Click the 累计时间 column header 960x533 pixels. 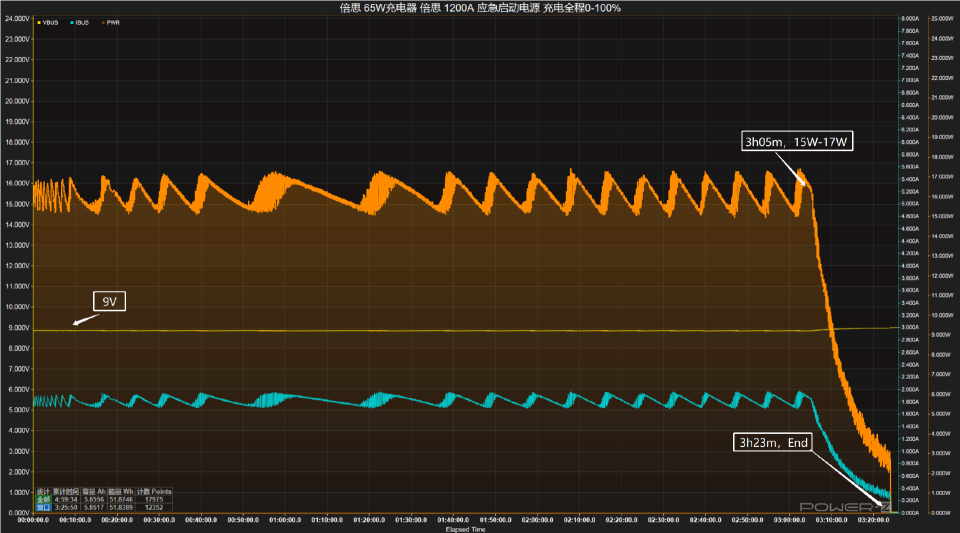pos(66,491)
